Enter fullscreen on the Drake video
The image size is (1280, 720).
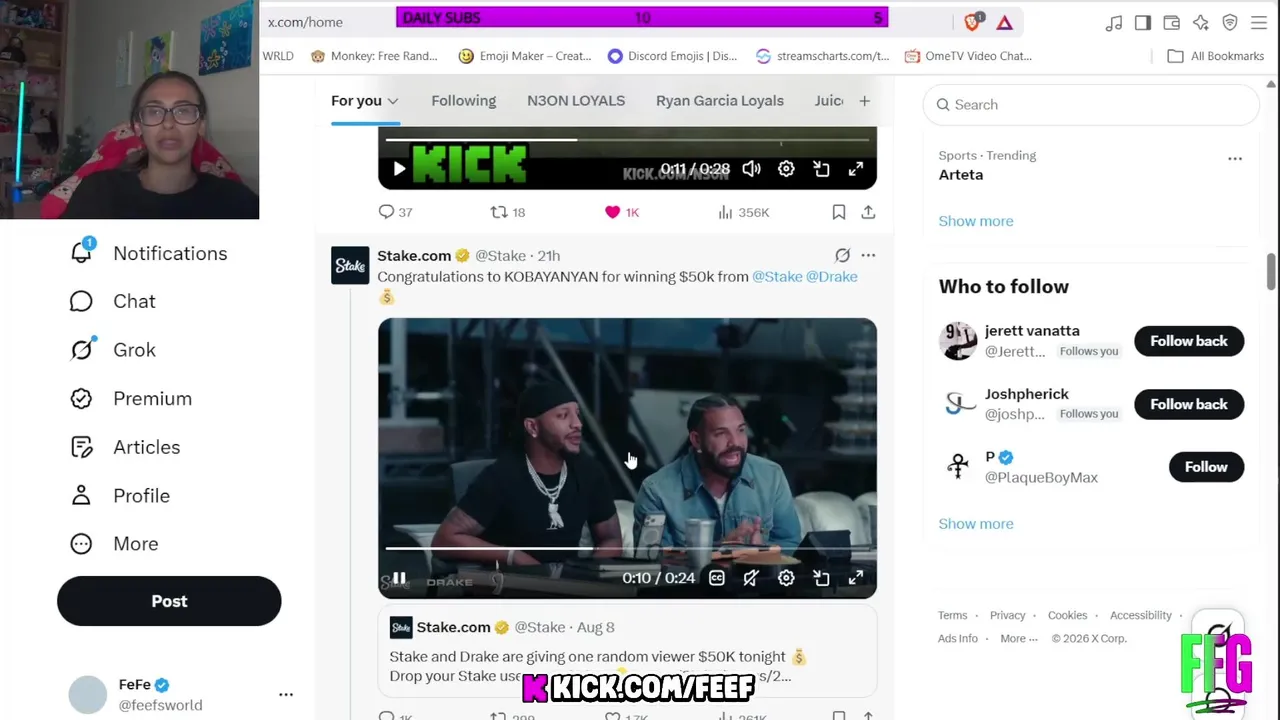[x=856, y=578]
